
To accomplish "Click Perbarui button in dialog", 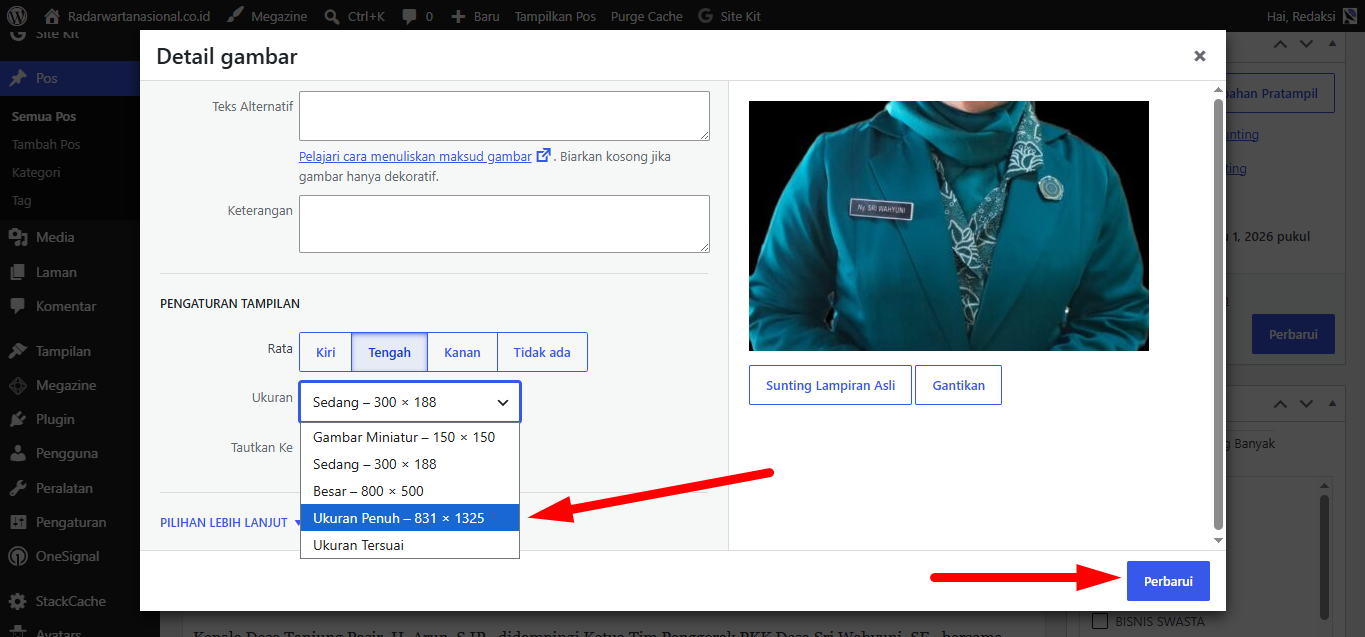I will click(x=1168, y=581).
